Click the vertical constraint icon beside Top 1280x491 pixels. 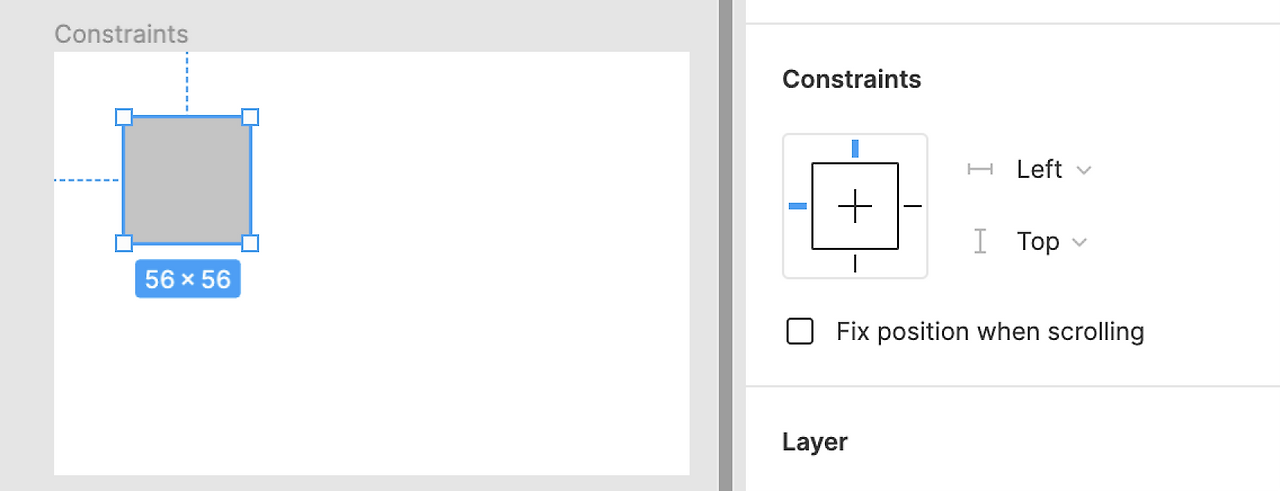coord(980,241)
